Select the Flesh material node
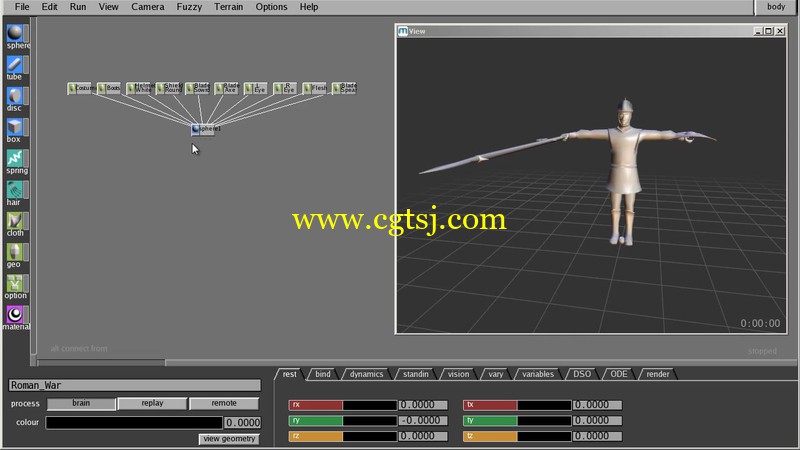Viewport: 800px width, 450px height. (x=315, y=88)
